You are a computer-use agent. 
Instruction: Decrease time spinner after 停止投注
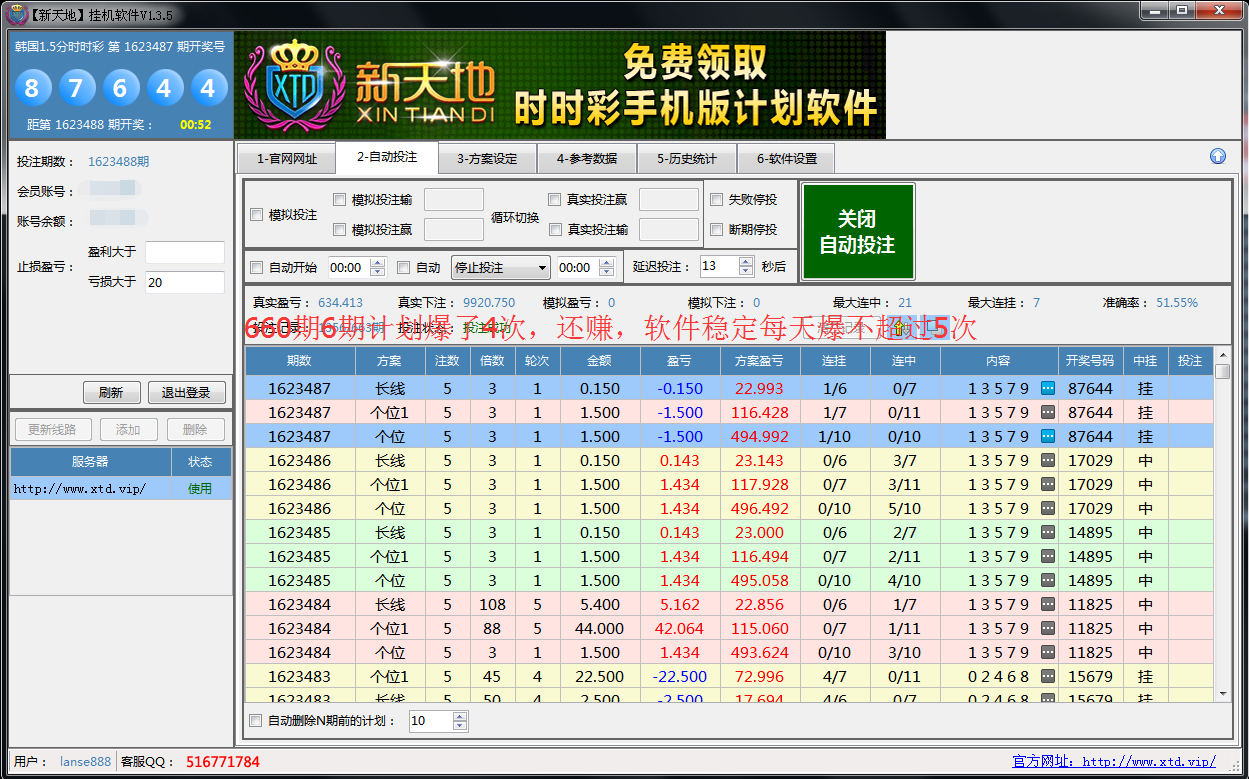(x=607, y=272)
